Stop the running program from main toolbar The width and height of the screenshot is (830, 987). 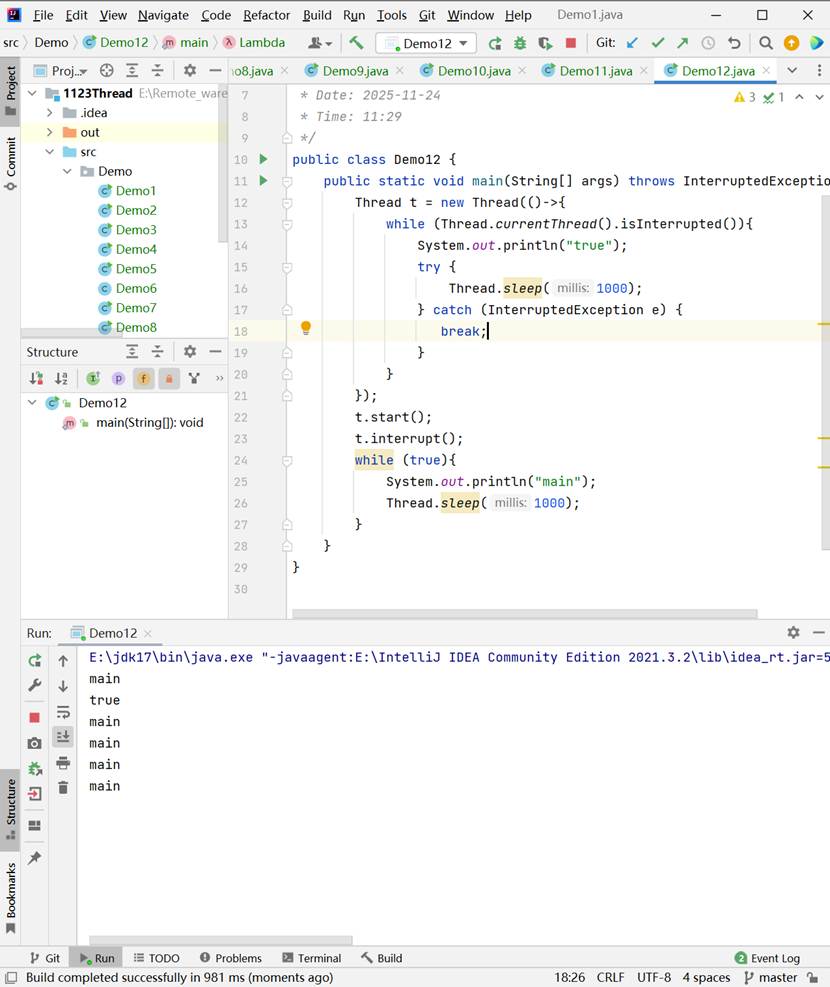(x=571, y=43)
